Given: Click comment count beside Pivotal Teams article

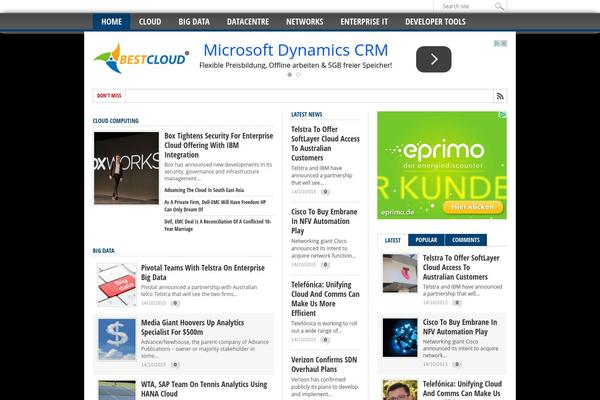Looking at the screenshot, I should (175, 303).
